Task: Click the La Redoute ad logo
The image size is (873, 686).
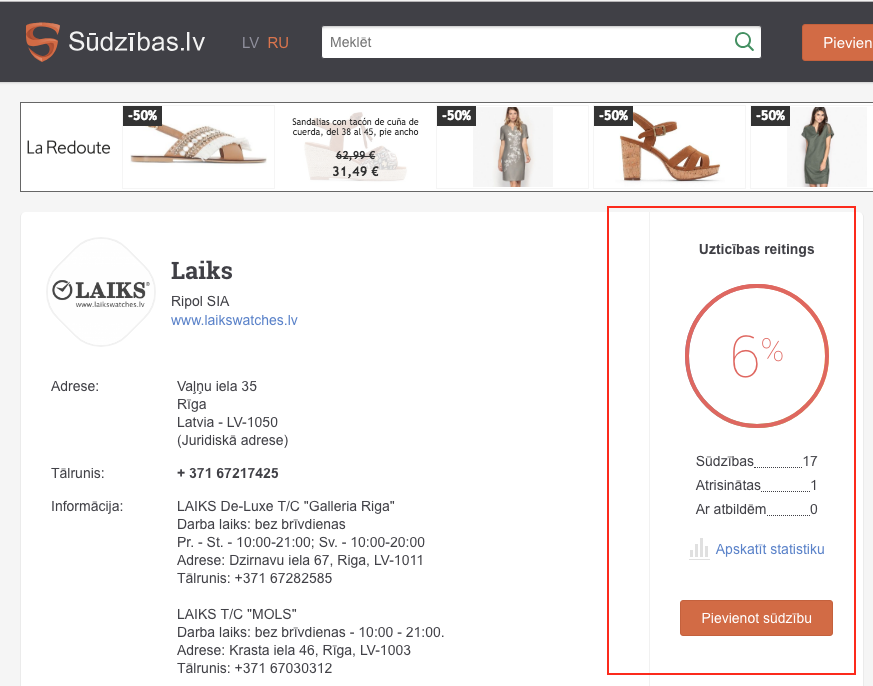Action: pyautogui.click(x=68, y=147)
